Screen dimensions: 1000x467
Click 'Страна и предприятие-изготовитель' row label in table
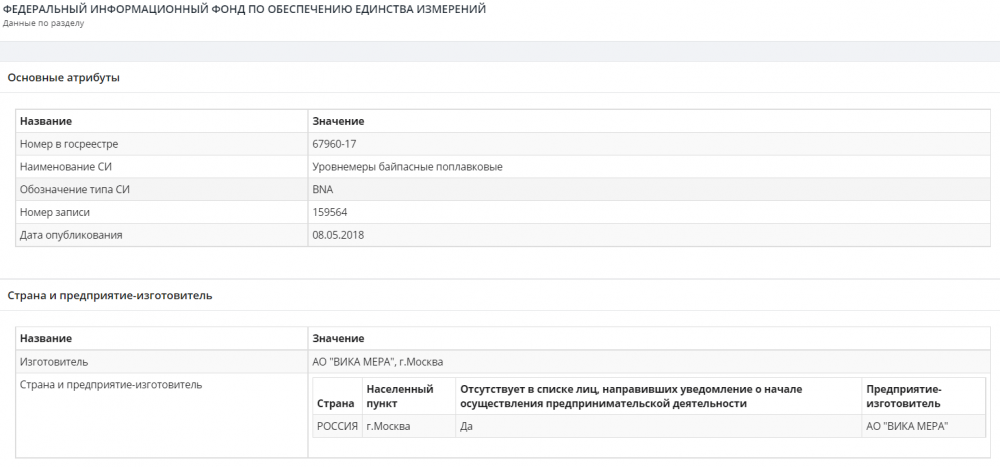pyautogui.click(x=111, y=385)
